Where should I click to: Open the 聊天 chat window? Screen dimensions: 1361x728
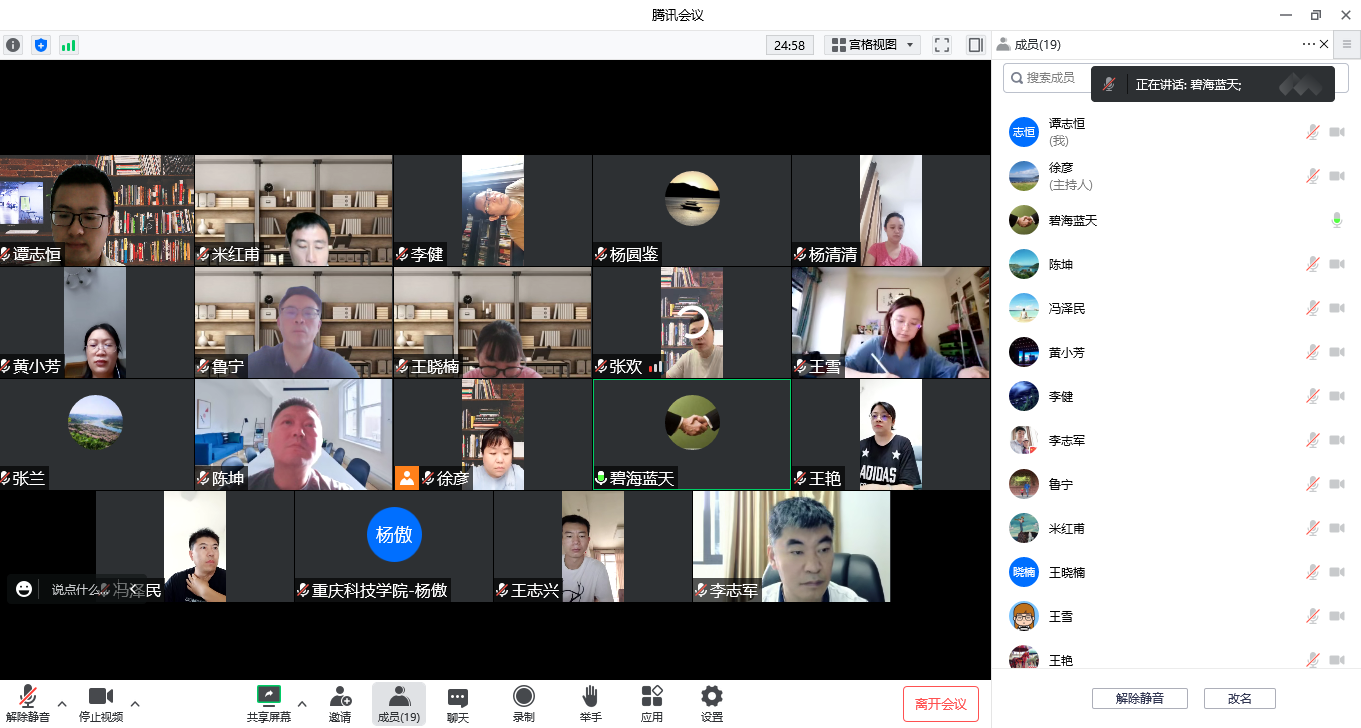458,704
